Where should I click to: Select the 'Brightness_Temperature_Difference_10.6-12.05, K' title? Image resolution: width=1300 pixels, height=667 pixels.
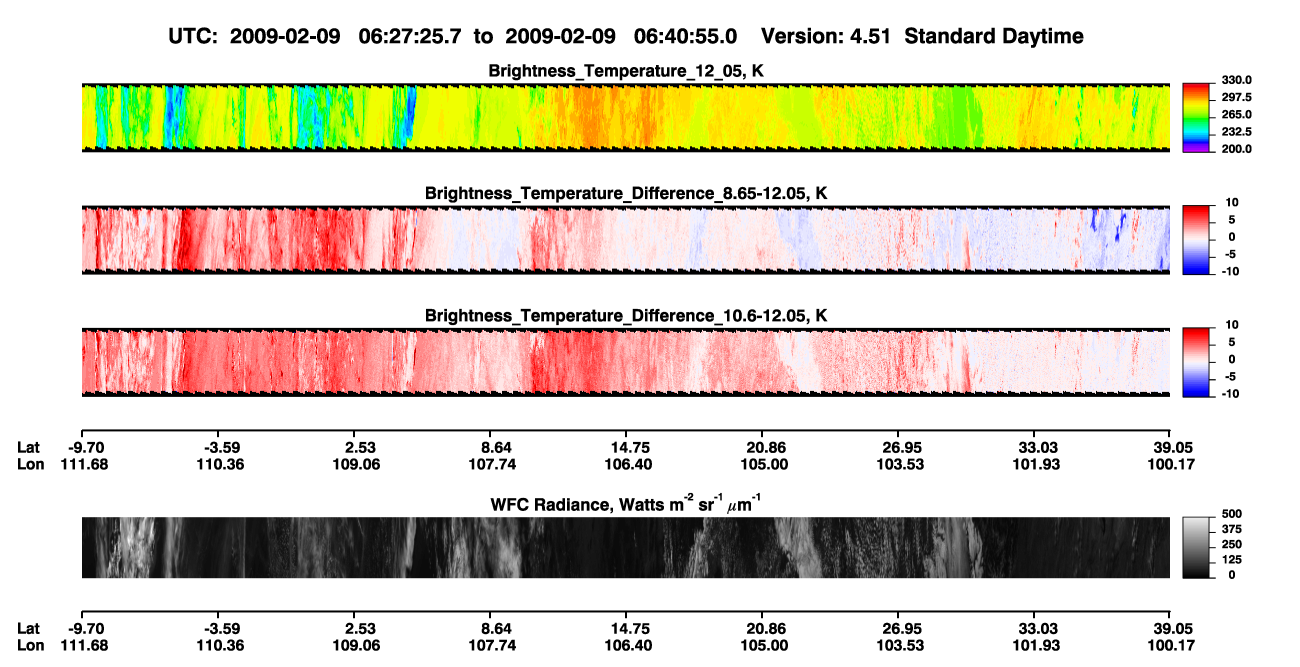(x=626, y=315)
